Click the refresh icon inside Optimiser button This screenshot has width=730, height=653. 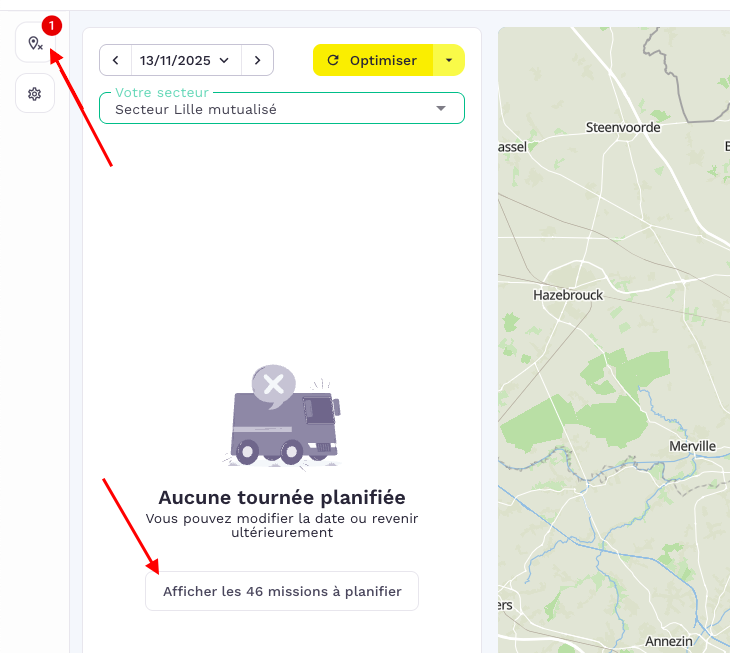click(x=333, y=60)
